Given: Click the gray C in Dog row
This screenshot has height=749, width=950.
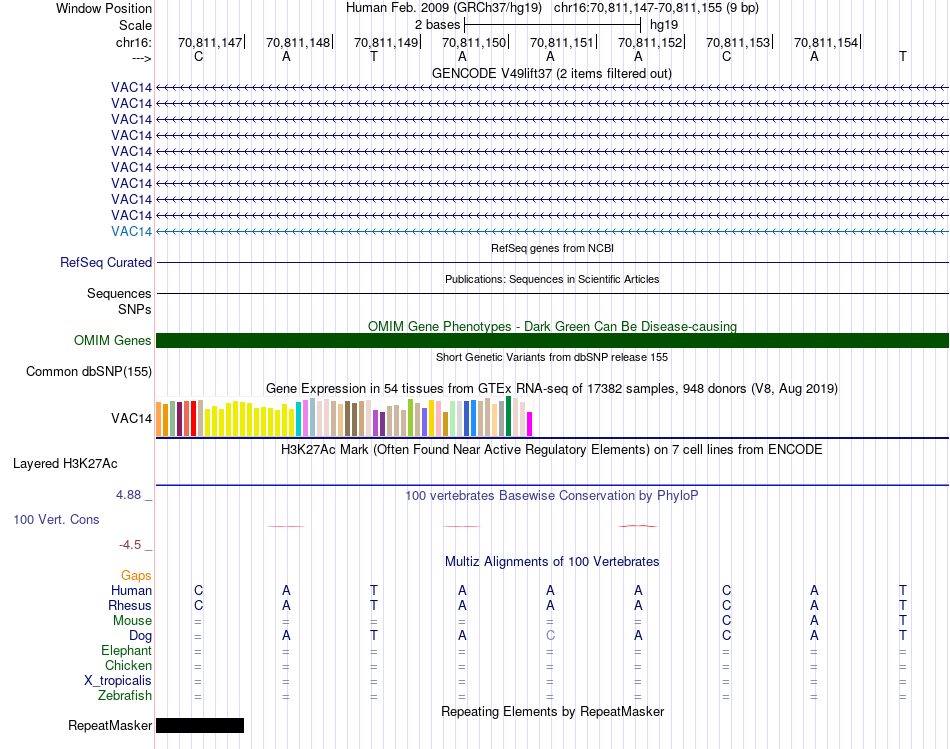Looking at the screenshot, I should [550, 636].
